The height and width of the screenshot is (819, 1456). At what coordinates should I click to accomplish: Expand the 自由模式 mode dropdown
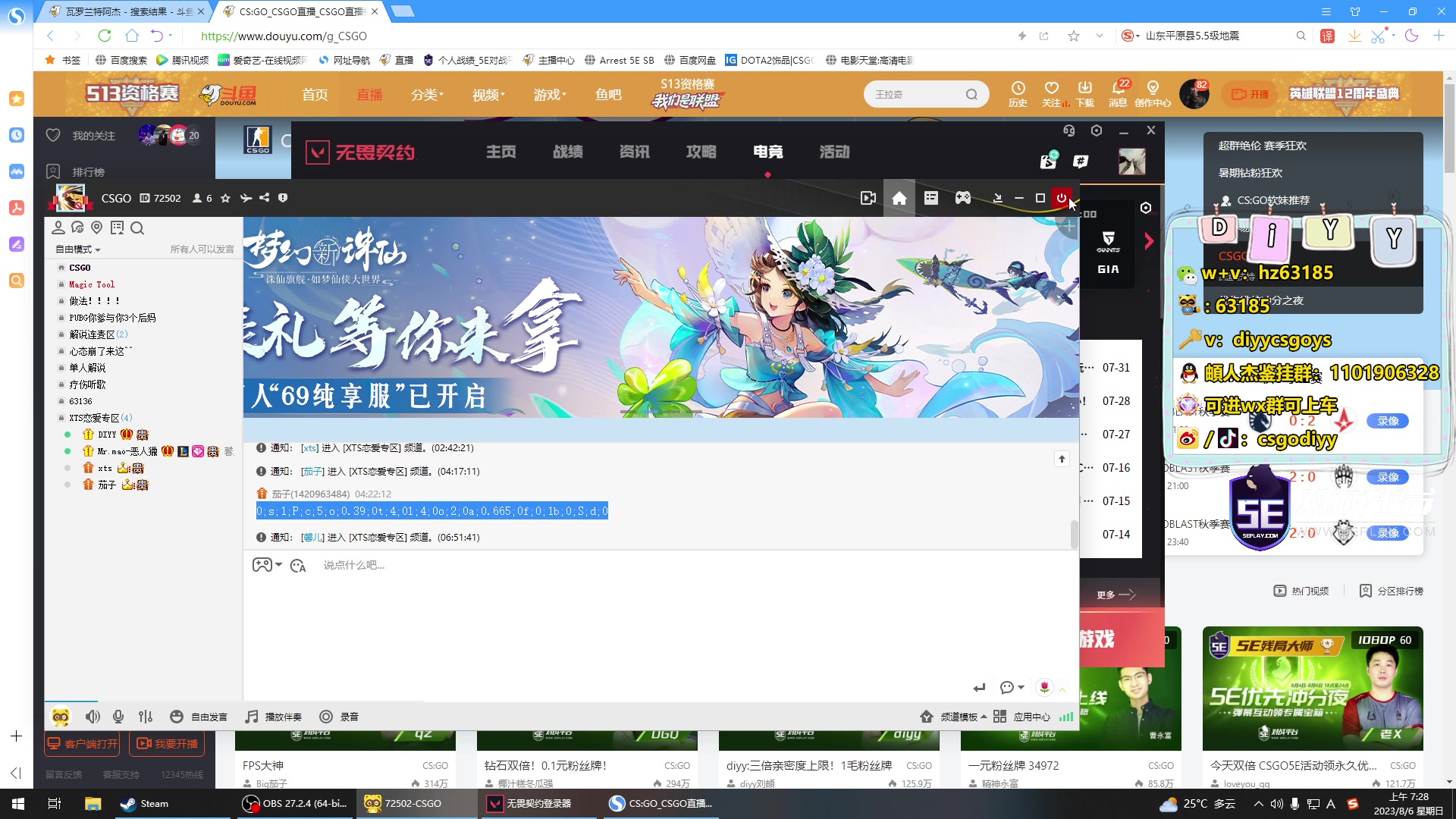(x=77, y=249)
